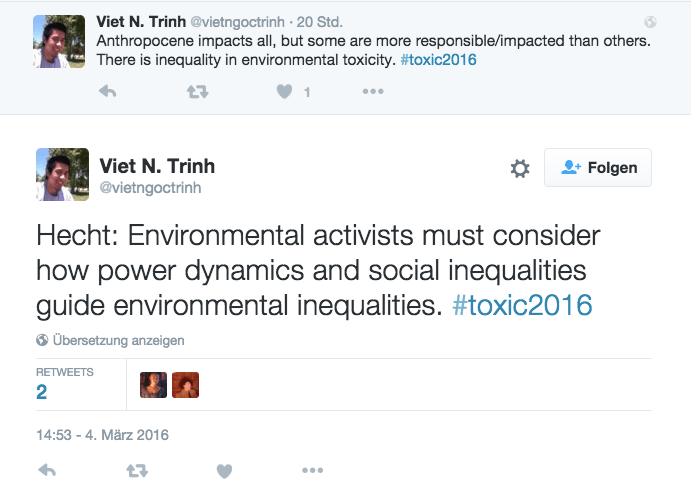
Task: Retweet the main Hecht tweet
Action: (137, 470)
